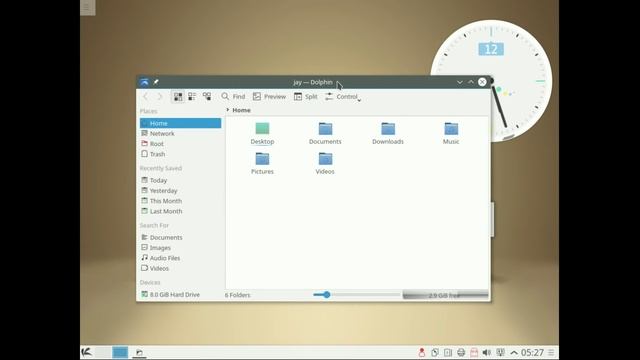Switch to the first virtual desktop pager

coord(103,352)
